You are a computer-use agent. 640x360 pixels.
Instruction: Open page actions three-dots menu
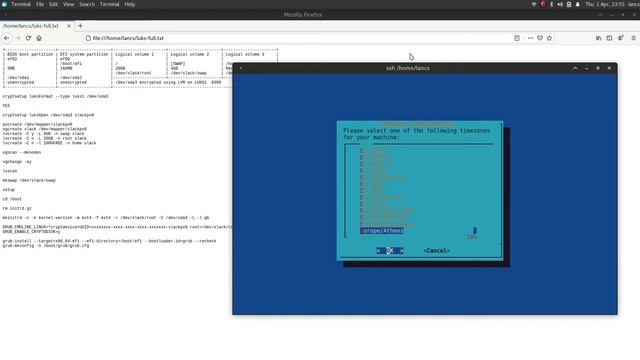coord(530,38)
